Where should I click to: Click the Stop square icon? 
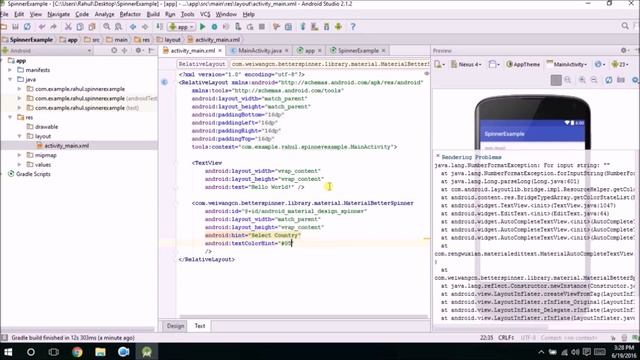tap(262, 27)
